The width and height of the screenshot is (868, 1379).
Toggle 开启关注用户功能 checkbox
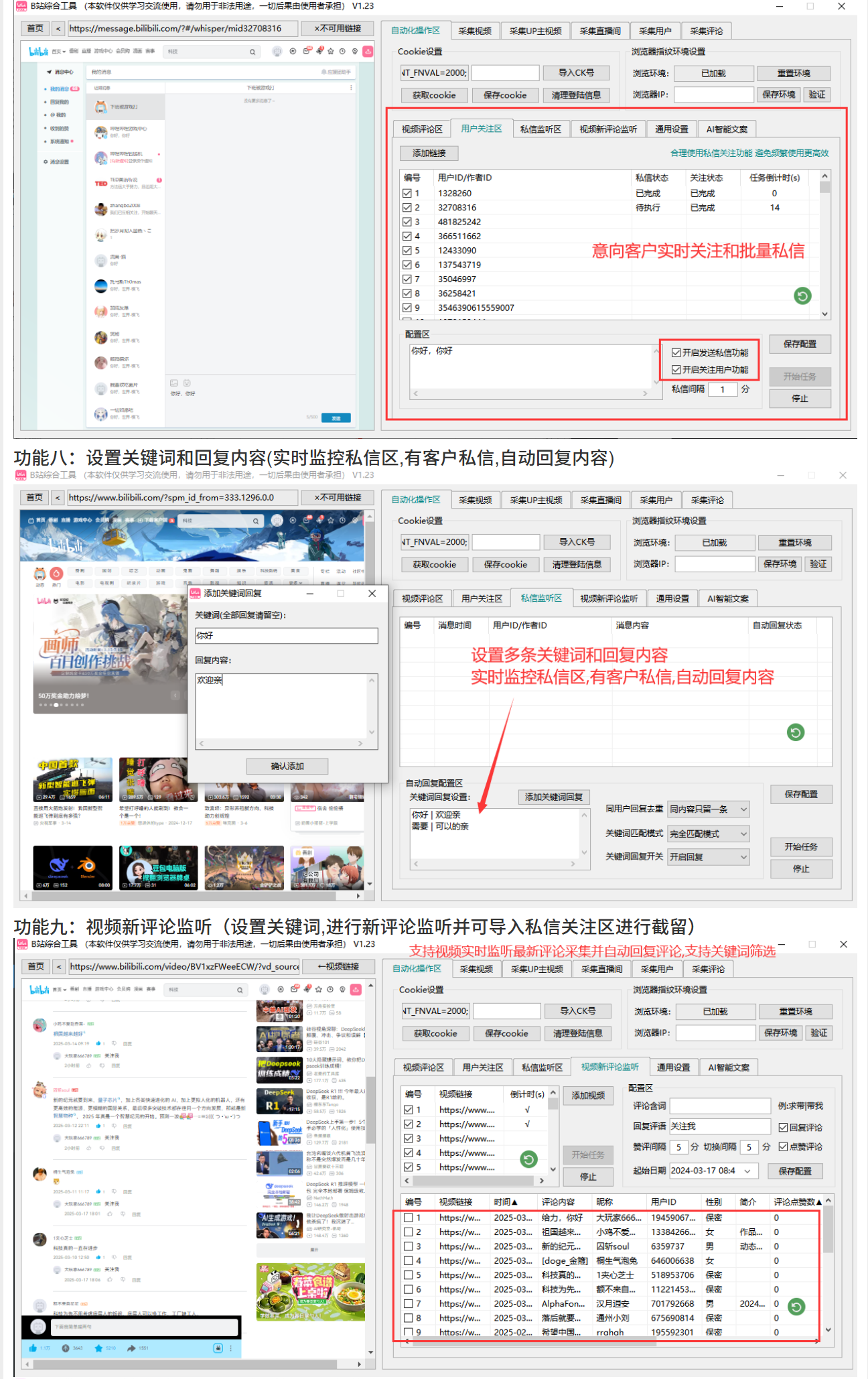pos(676,369)
